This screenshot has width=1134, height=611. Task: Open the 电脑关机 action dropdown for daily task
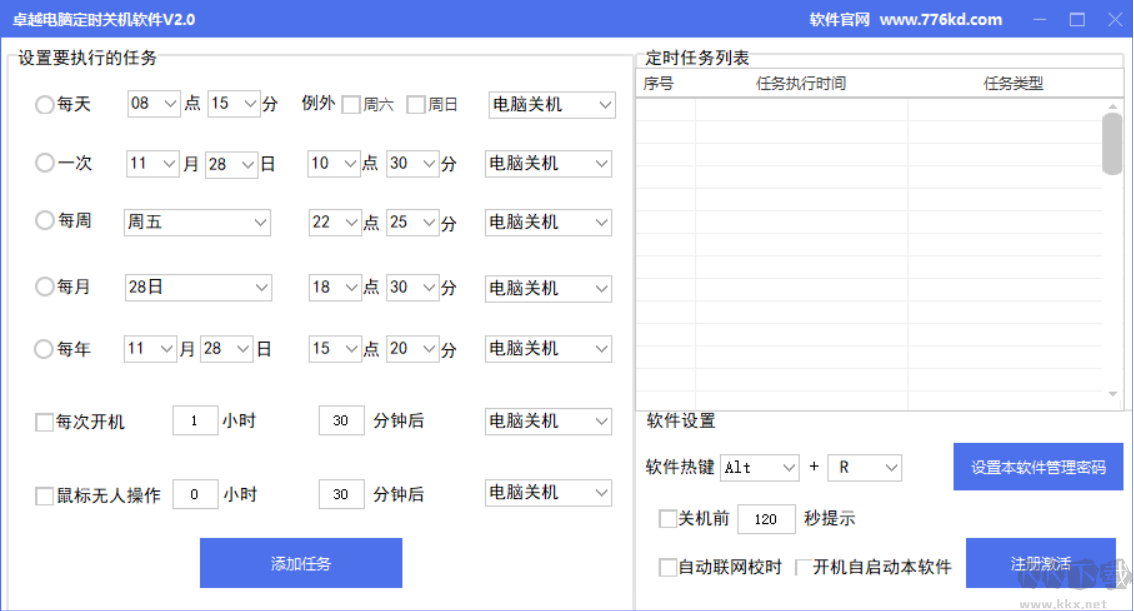click(550, 104)
